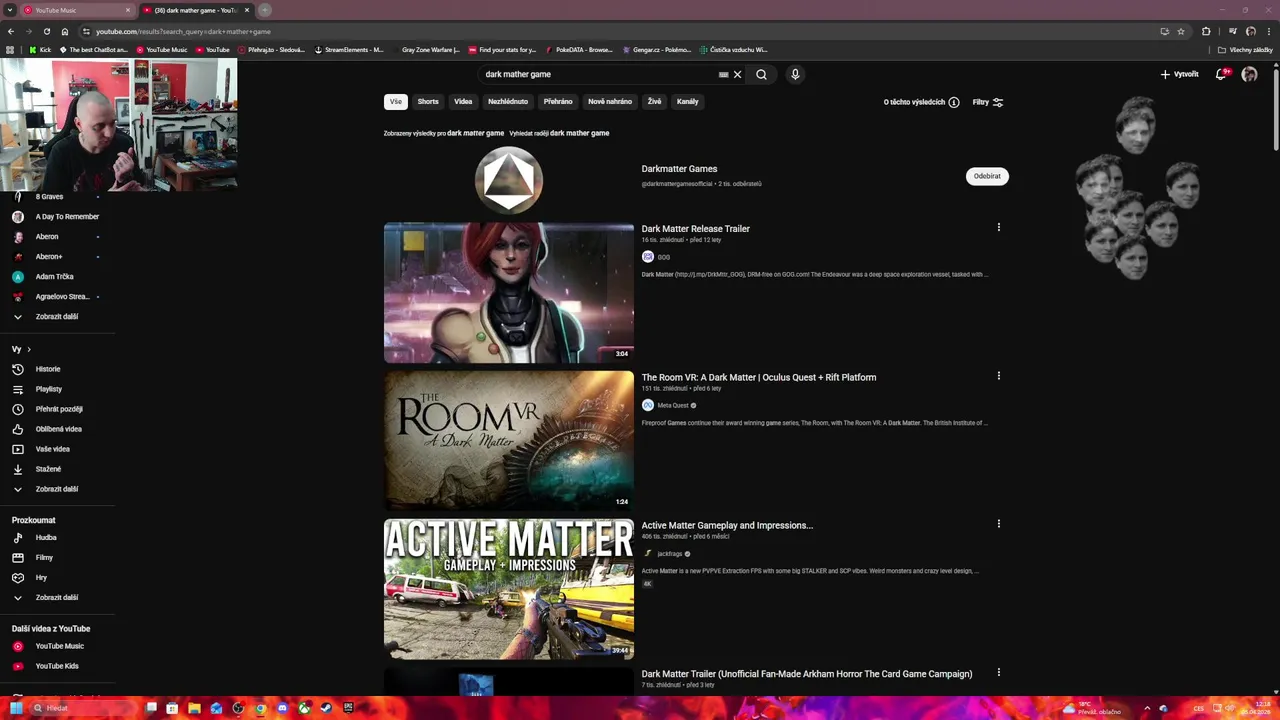Expand 'Zobrazit další' under the subscriptions list
Screen dimensions: 1280x720
click(x=56, y=316)
